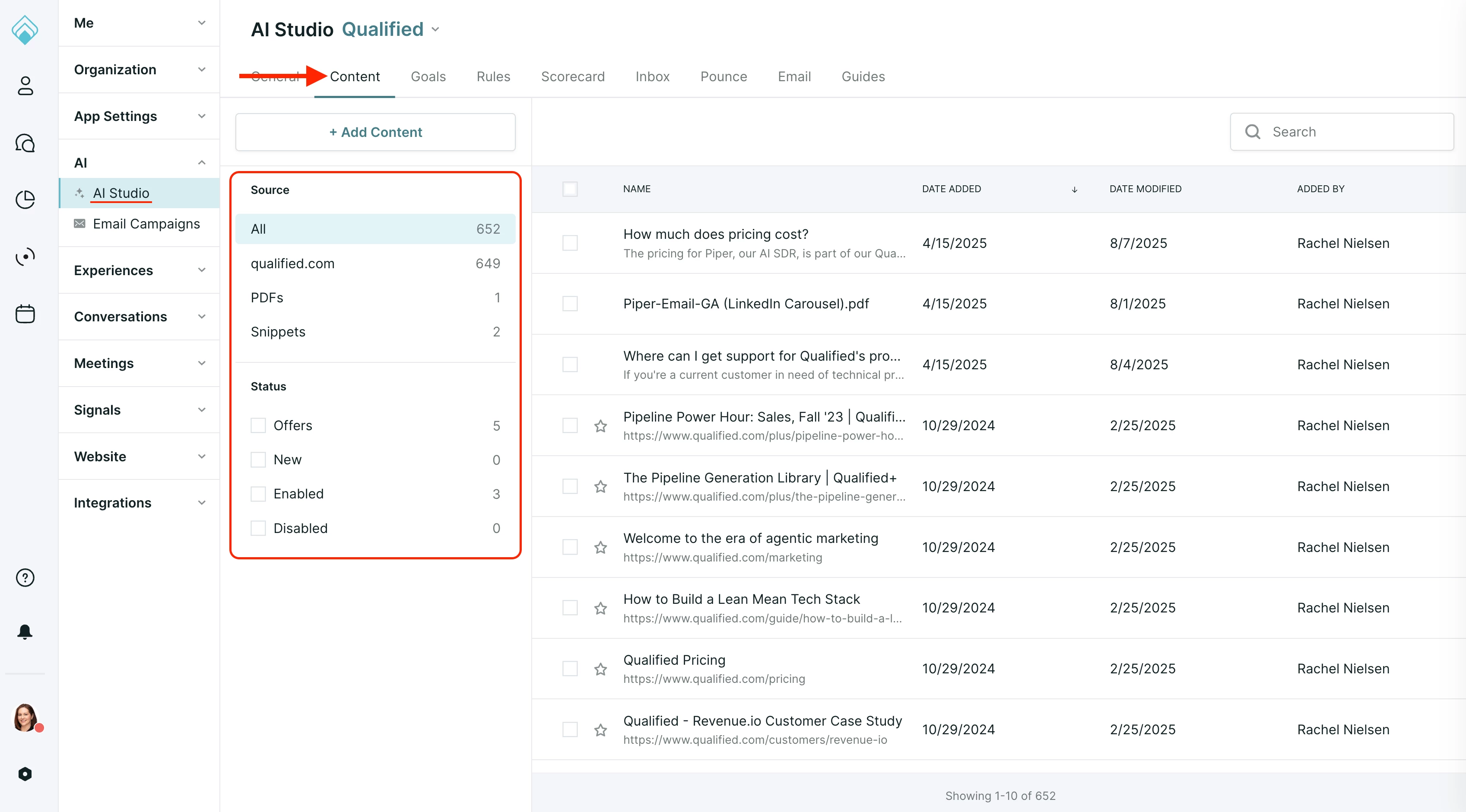Open the pie chart reports icon
Image resolution: width=1466 pixels, height=812 pixels.
pyautogui.click(x=25, y=200)
